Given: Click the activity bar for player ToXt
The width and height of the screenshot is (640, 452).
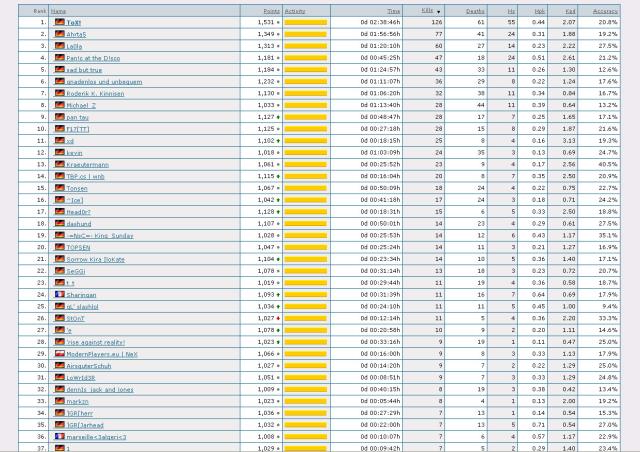Looking at the screenshot, I should pos(305,21).
